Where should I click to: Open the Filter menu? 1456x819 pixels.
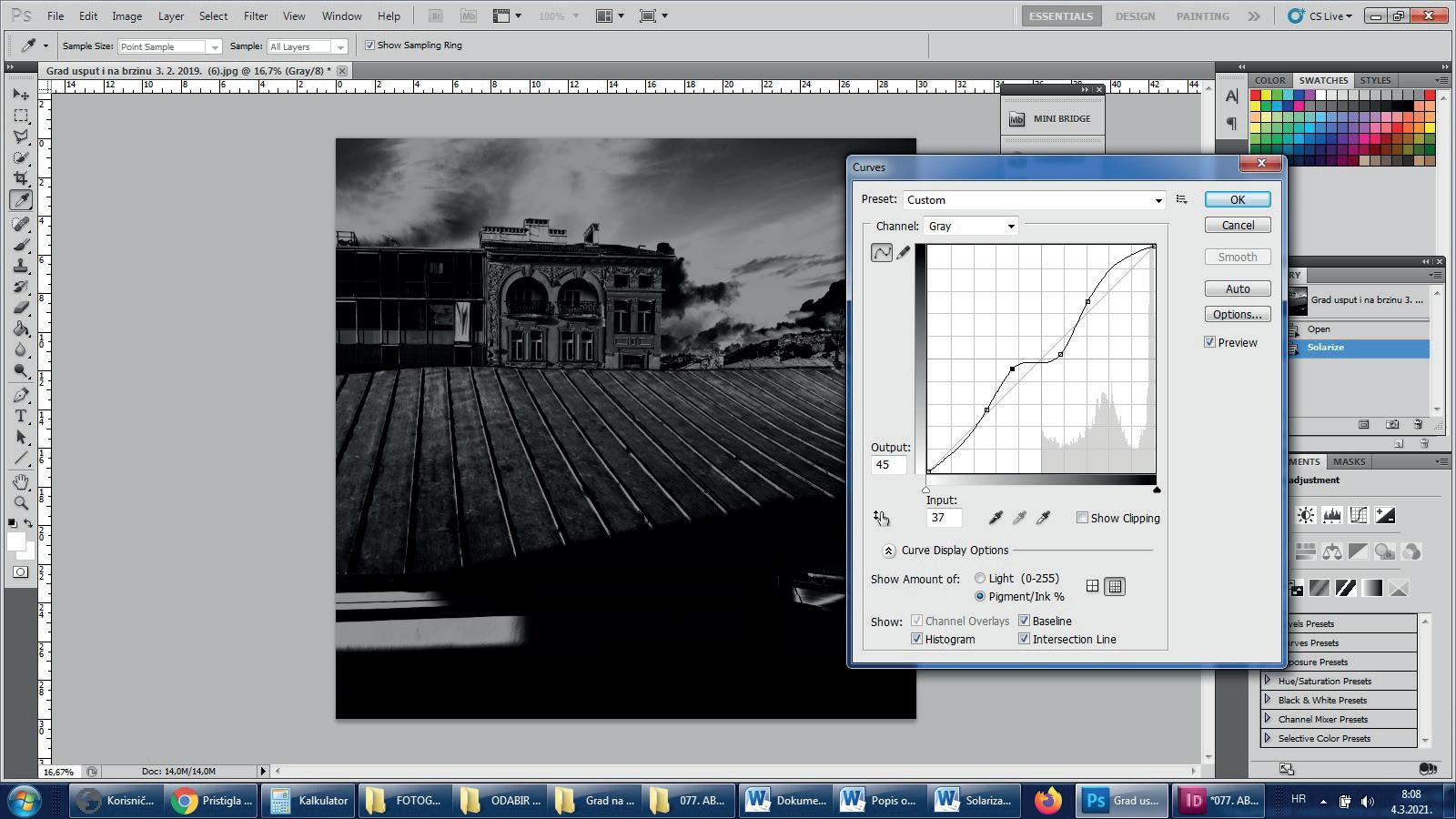pyautogui.click(x=256, y=16)
